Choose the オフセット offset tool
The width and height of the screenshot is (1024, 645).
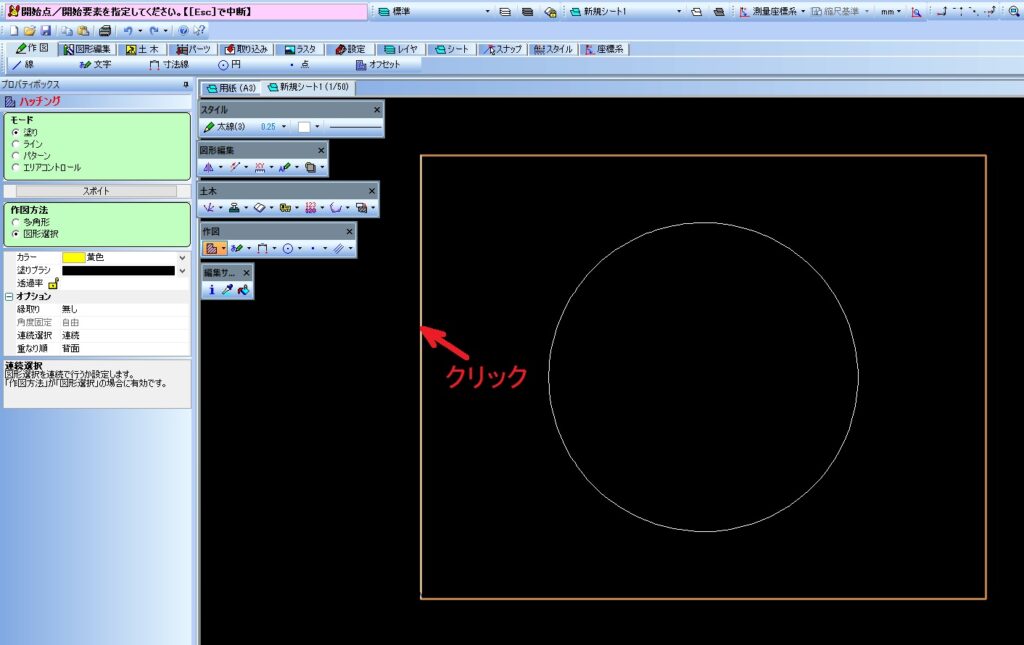click(377, 65)
